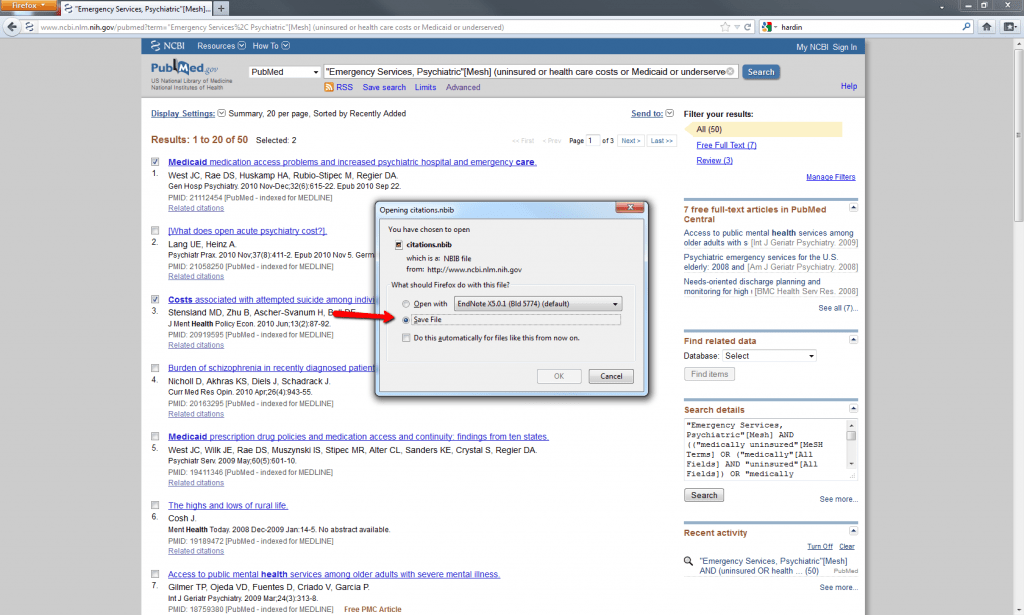The width and height of the screenshot is (1024, 615).
Task: Select the Save File radio button
Action: [405, 319]
